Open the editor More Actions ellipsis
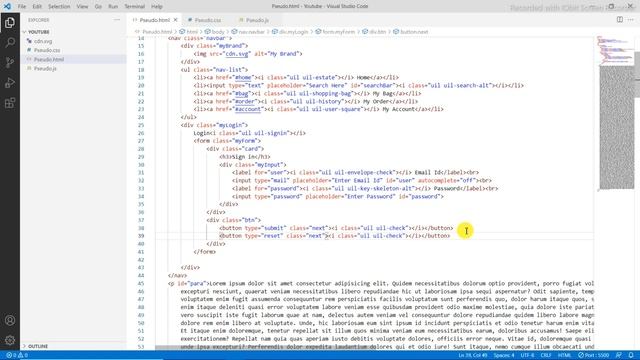Viewport: 640px width, 360px height. click(x=631, y=20)
